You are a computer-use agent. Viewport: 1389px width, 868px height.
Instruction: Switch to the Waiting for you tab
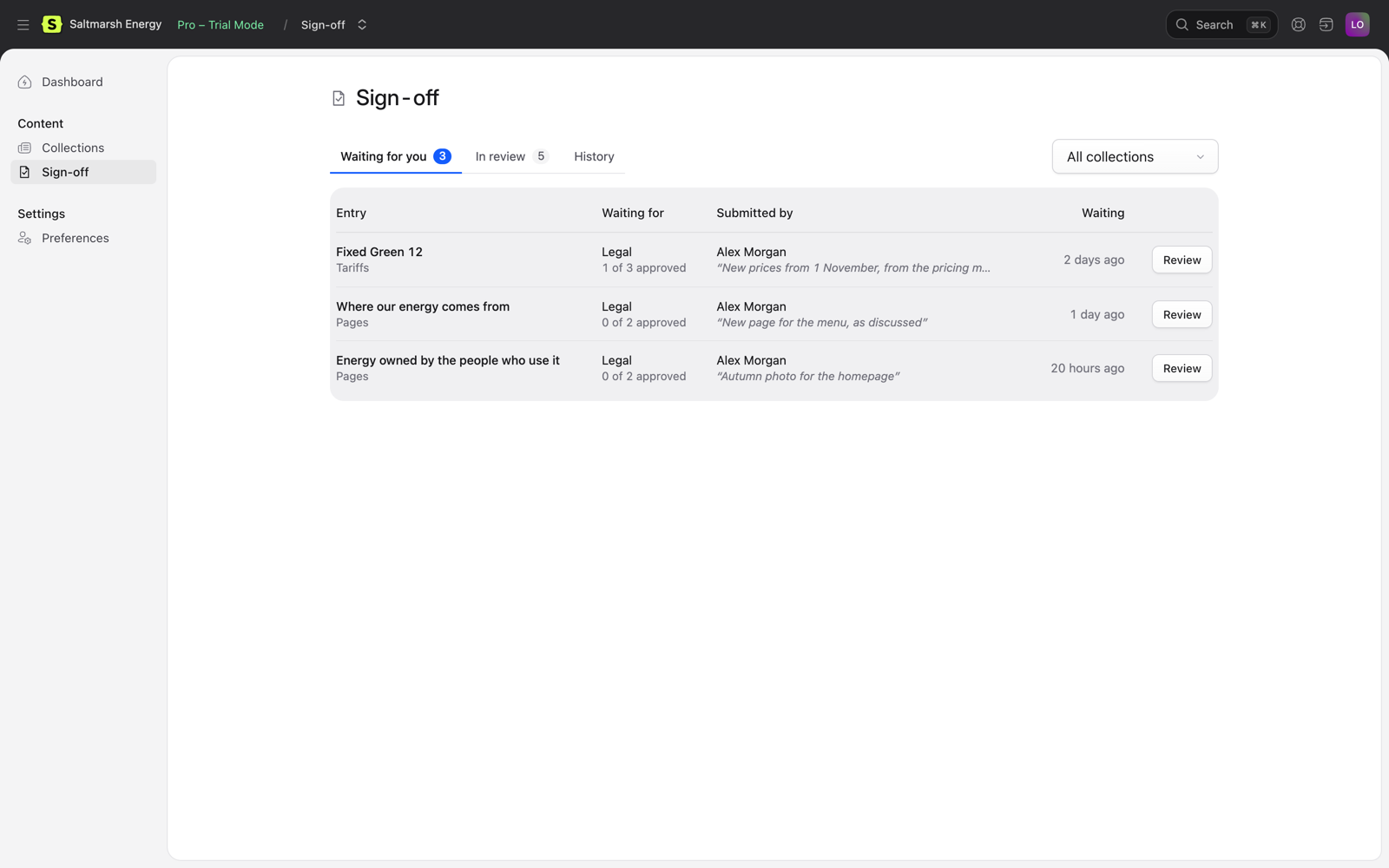[x=395, y=157]
